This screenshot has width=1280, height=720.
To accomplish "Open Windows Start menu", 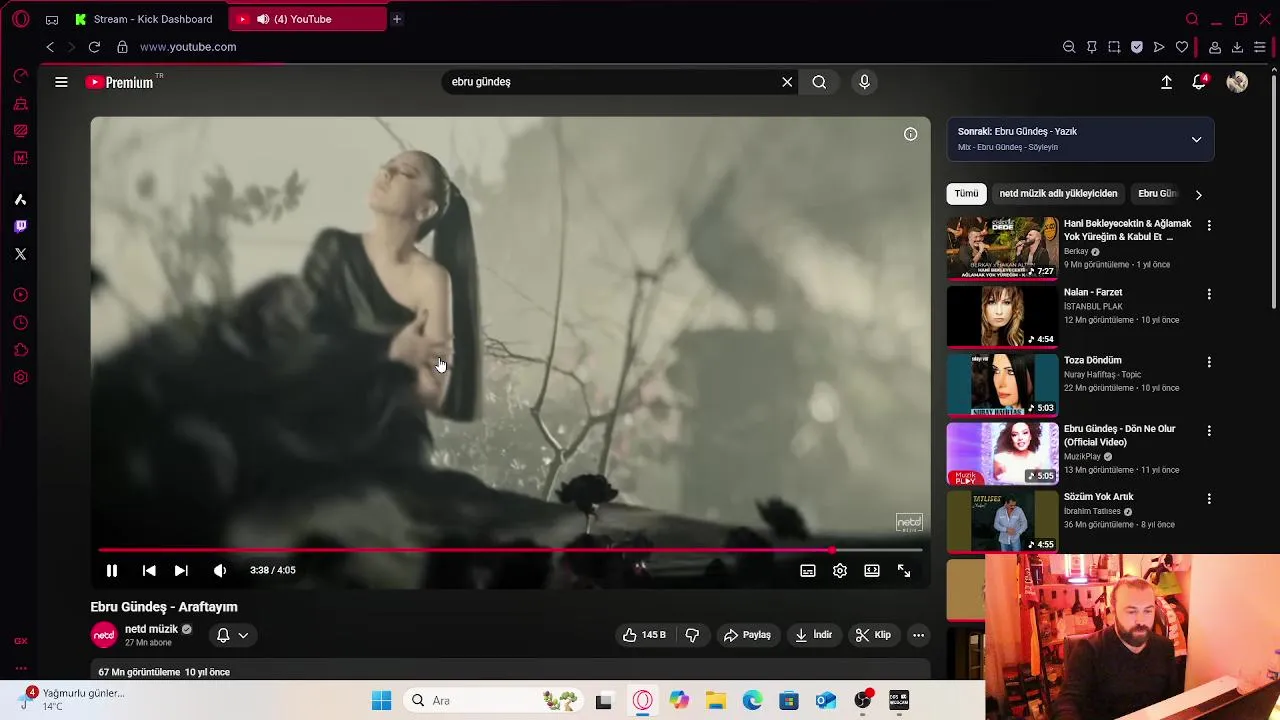I will pyautogui.click(x=381, y=700).
